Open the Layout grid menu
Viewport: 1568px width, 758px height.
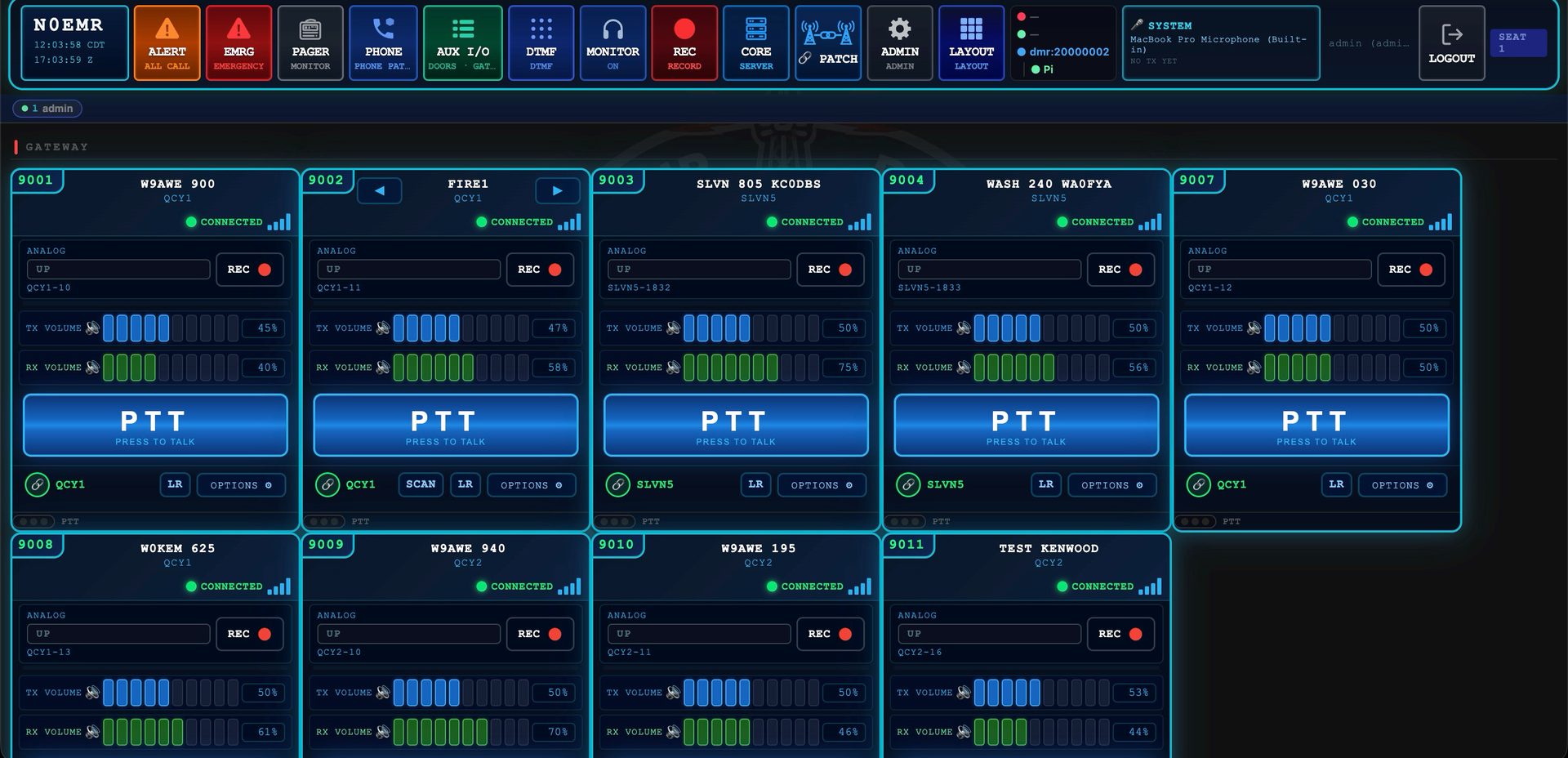971,43
